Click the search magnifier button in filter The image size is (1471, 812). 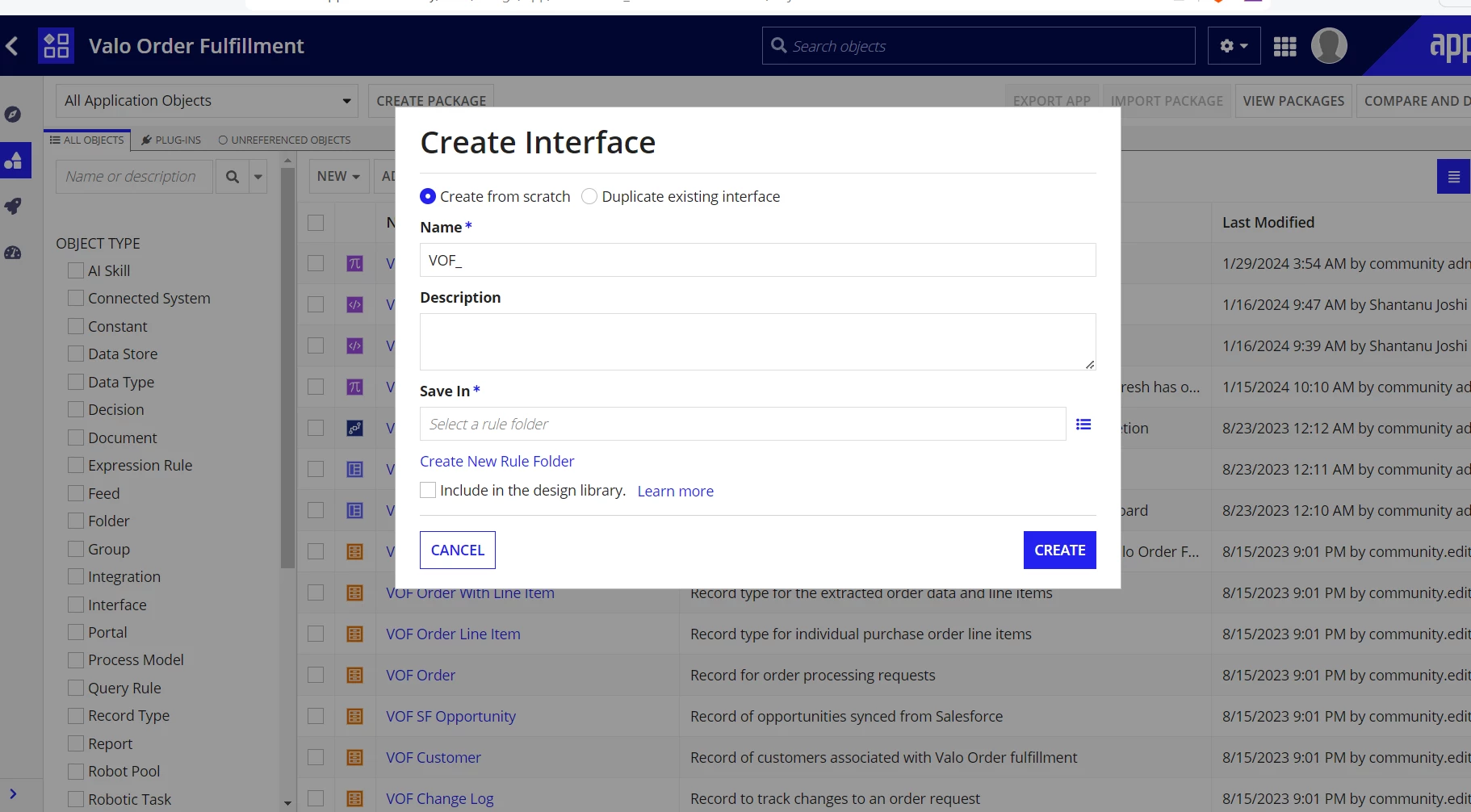(233, 177)
